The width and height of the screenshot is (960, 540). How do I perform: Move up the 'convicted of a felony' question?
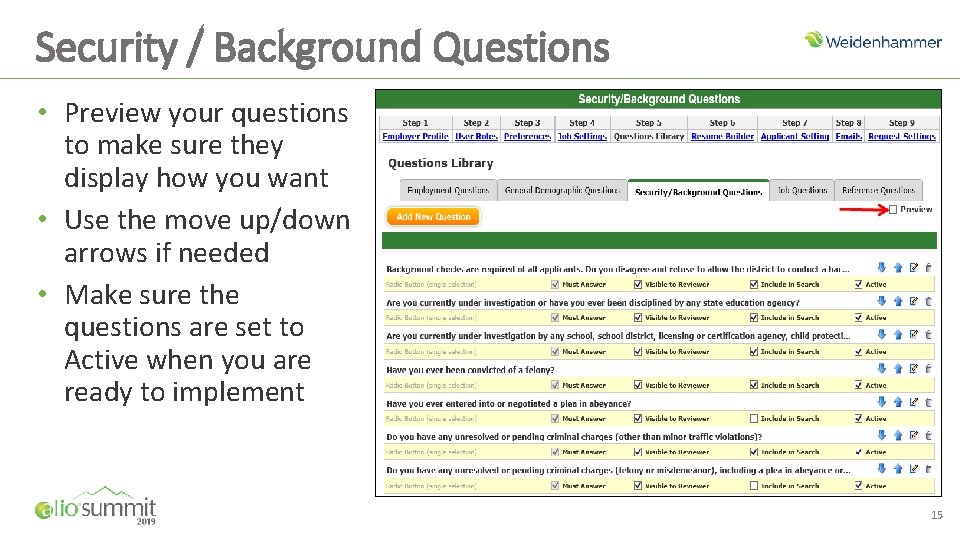(898, 369)
